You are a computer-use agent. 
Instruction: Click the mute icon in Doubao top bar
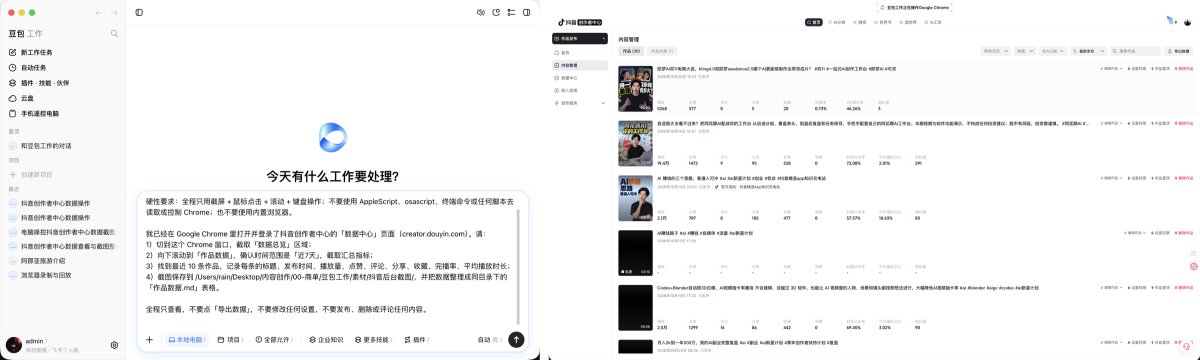[481, 12]
